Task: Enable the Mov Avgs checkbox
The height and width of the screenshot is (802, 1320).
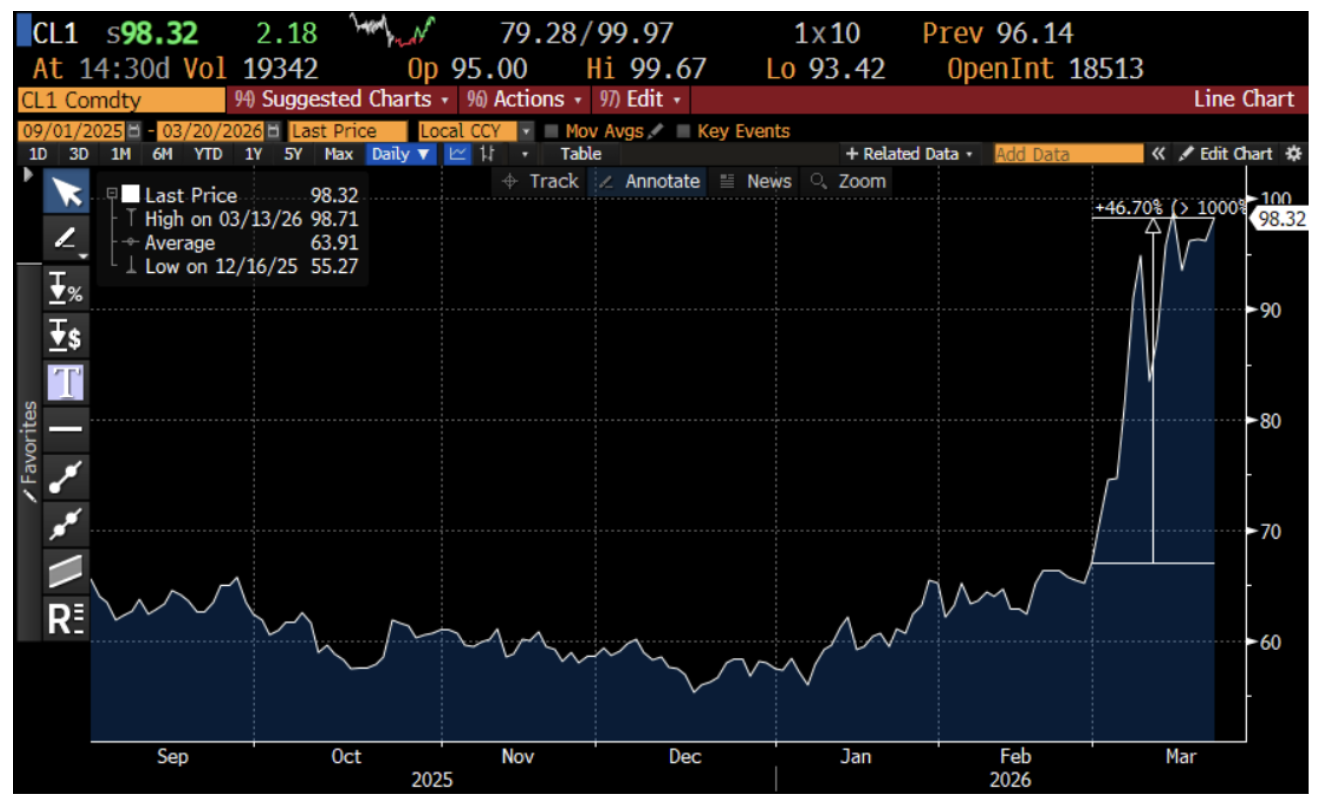Action: (550, 131)
